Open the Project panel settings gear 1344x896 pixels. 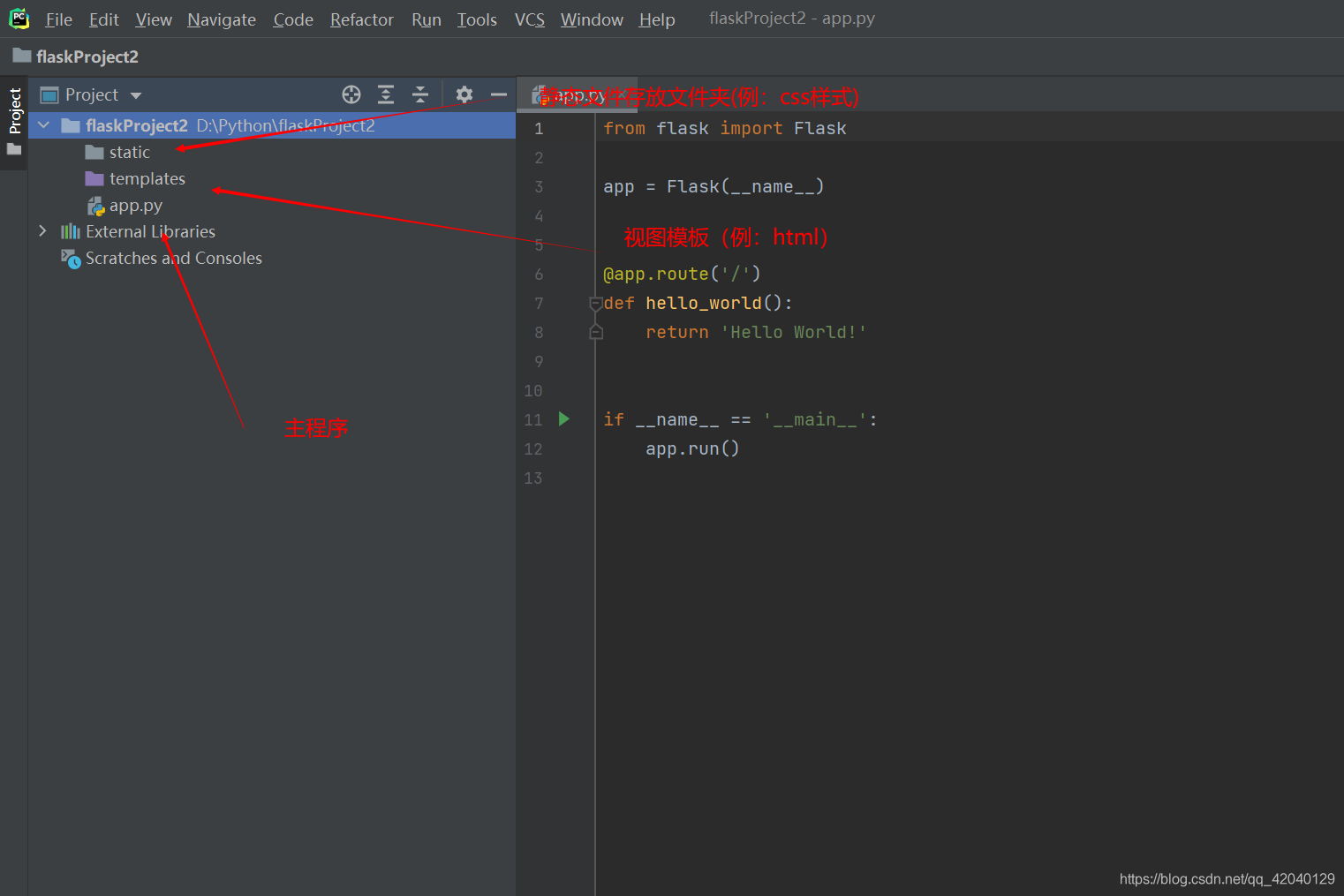click(465, 94)
